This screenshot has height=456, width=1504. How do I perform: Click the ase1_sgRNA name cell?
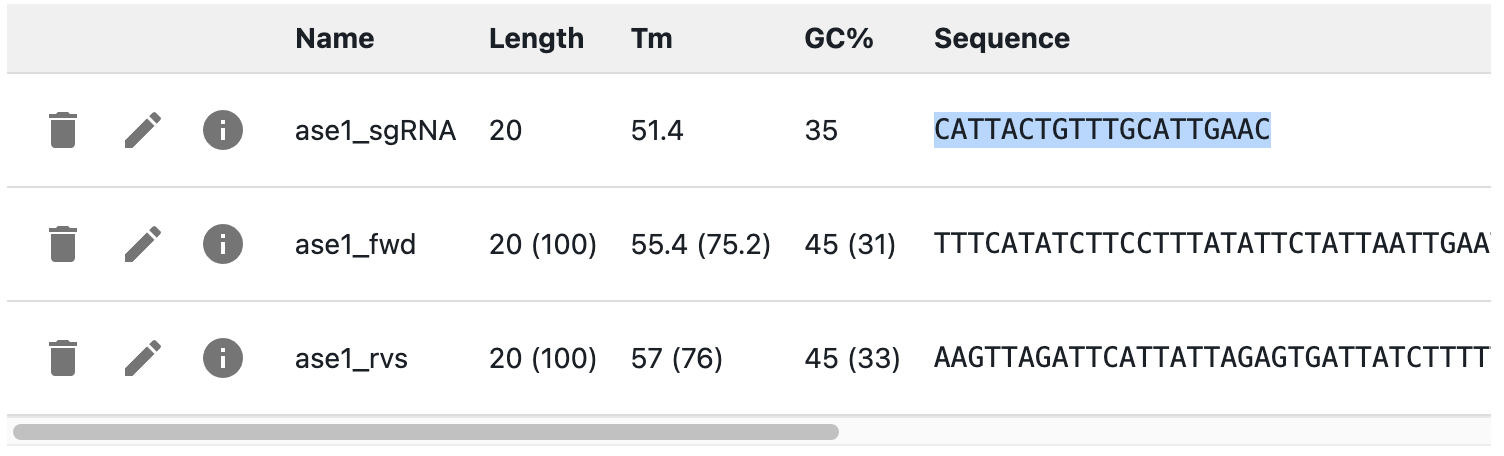pyautogui.click(x=375, y=130)
